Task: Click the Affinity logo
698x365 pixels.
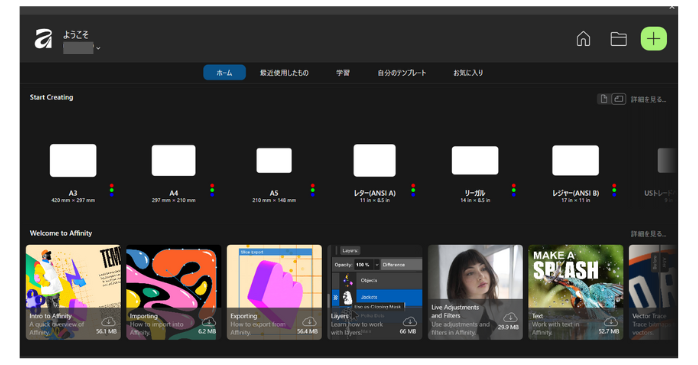Action: click(x=43, y=39)
